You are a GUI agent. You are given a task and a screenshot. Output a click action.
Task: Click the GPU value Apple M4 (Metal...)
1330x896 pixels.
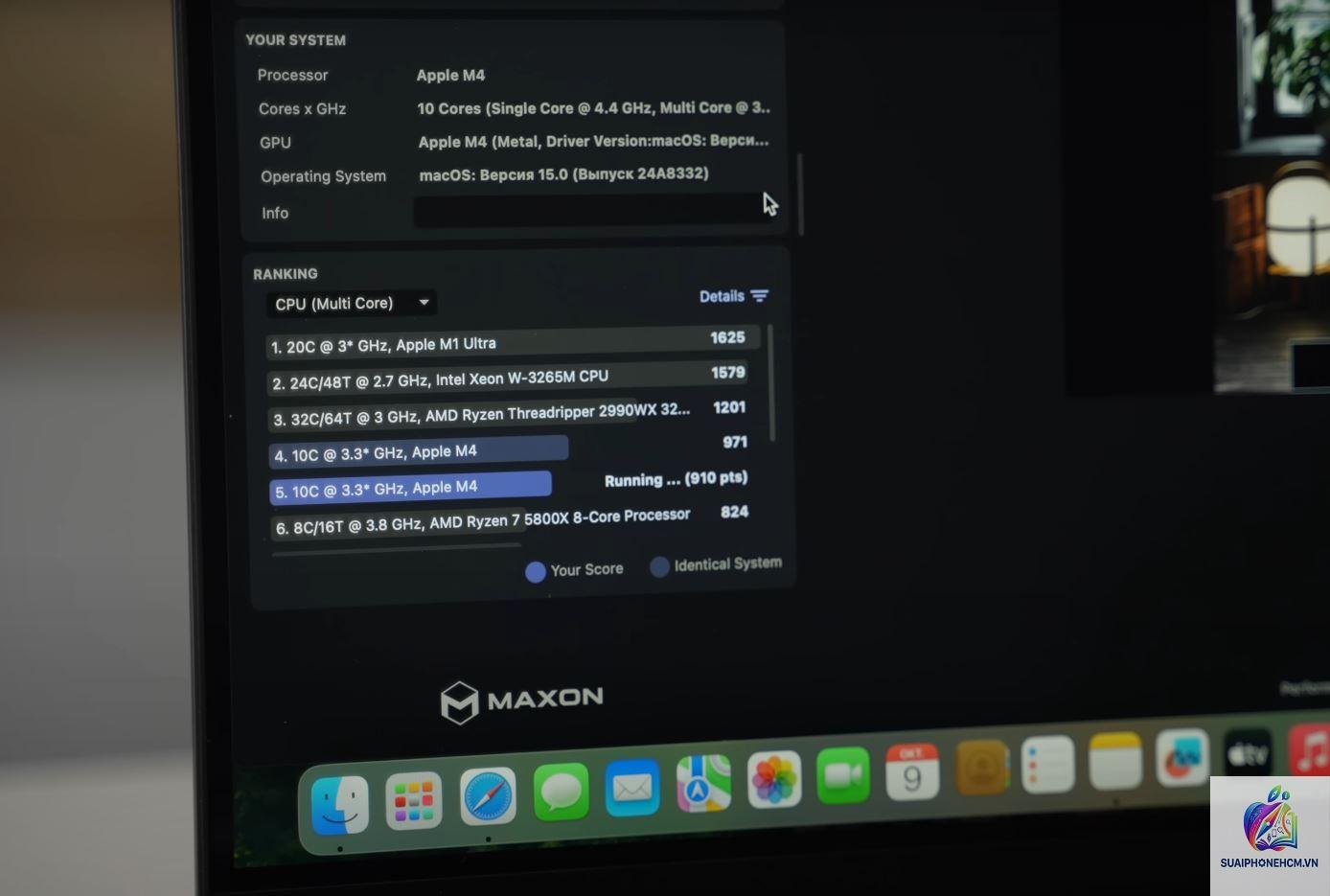tap(593, 141)
